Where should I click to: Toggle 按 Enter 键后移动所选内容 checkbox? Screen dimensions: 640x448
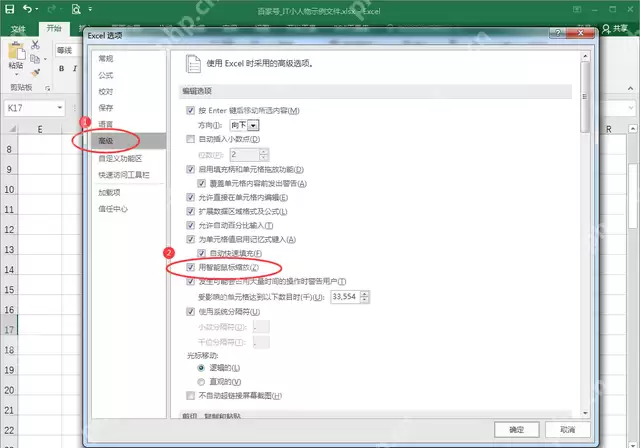point(190,110)
